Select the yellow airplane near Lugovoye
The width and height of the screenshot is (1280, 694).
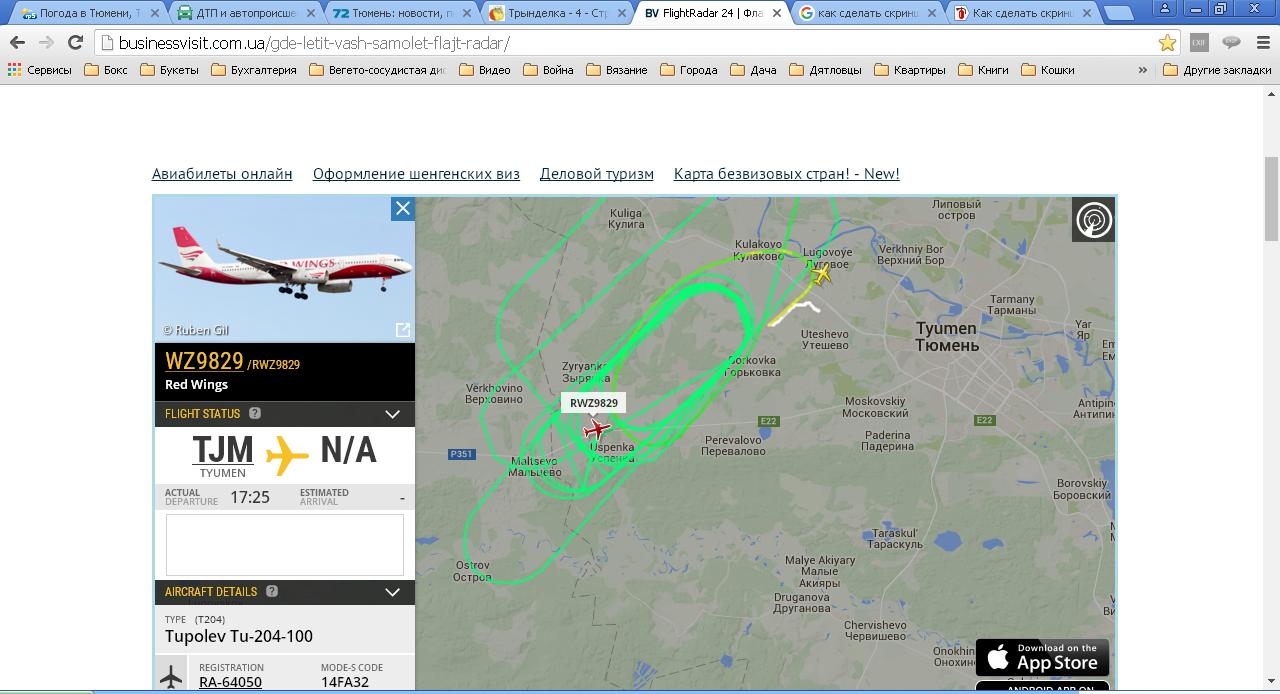point(821,273)
